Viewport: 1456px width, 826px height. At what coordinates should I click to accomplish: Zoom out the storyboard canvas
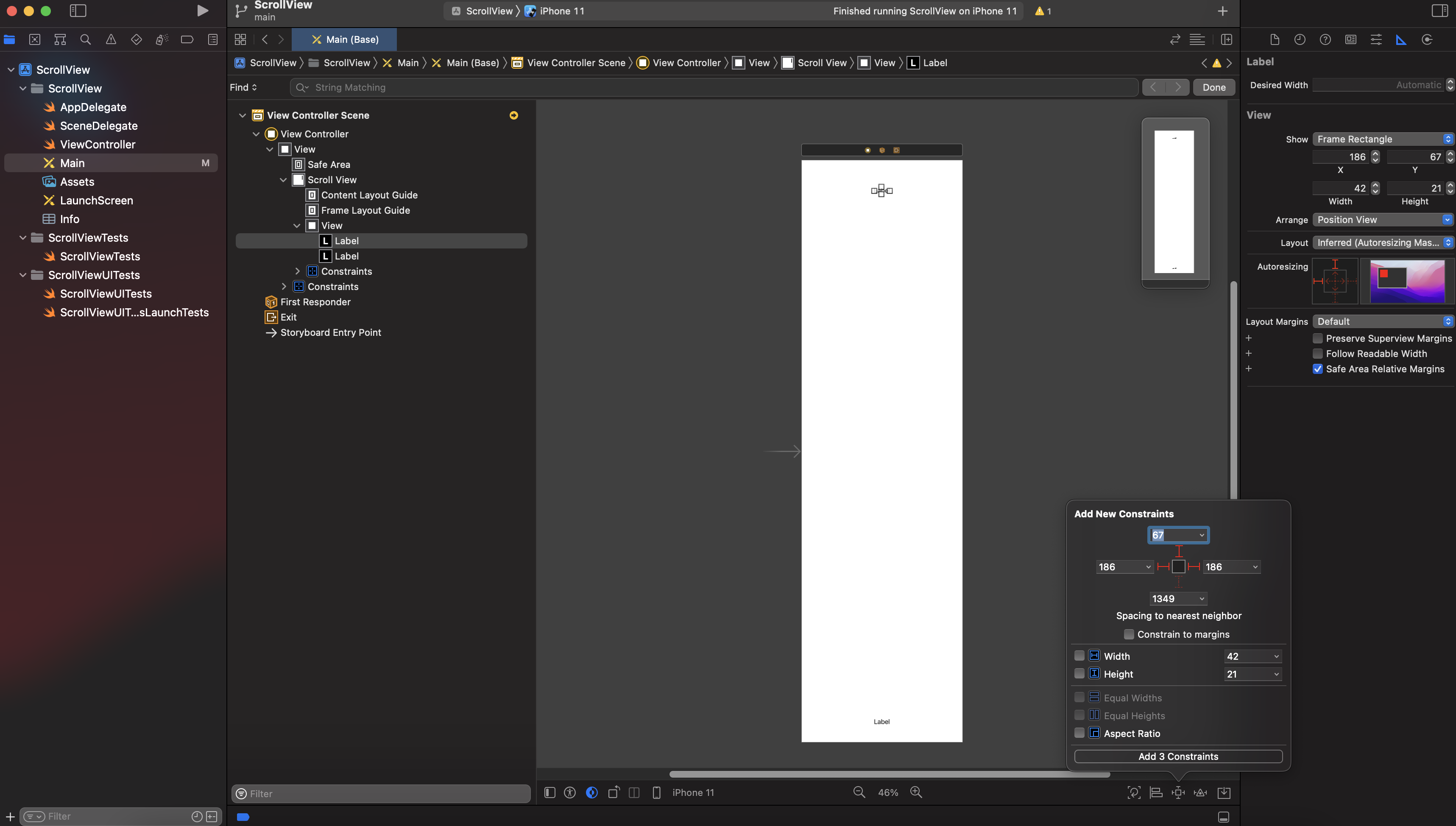859,792
